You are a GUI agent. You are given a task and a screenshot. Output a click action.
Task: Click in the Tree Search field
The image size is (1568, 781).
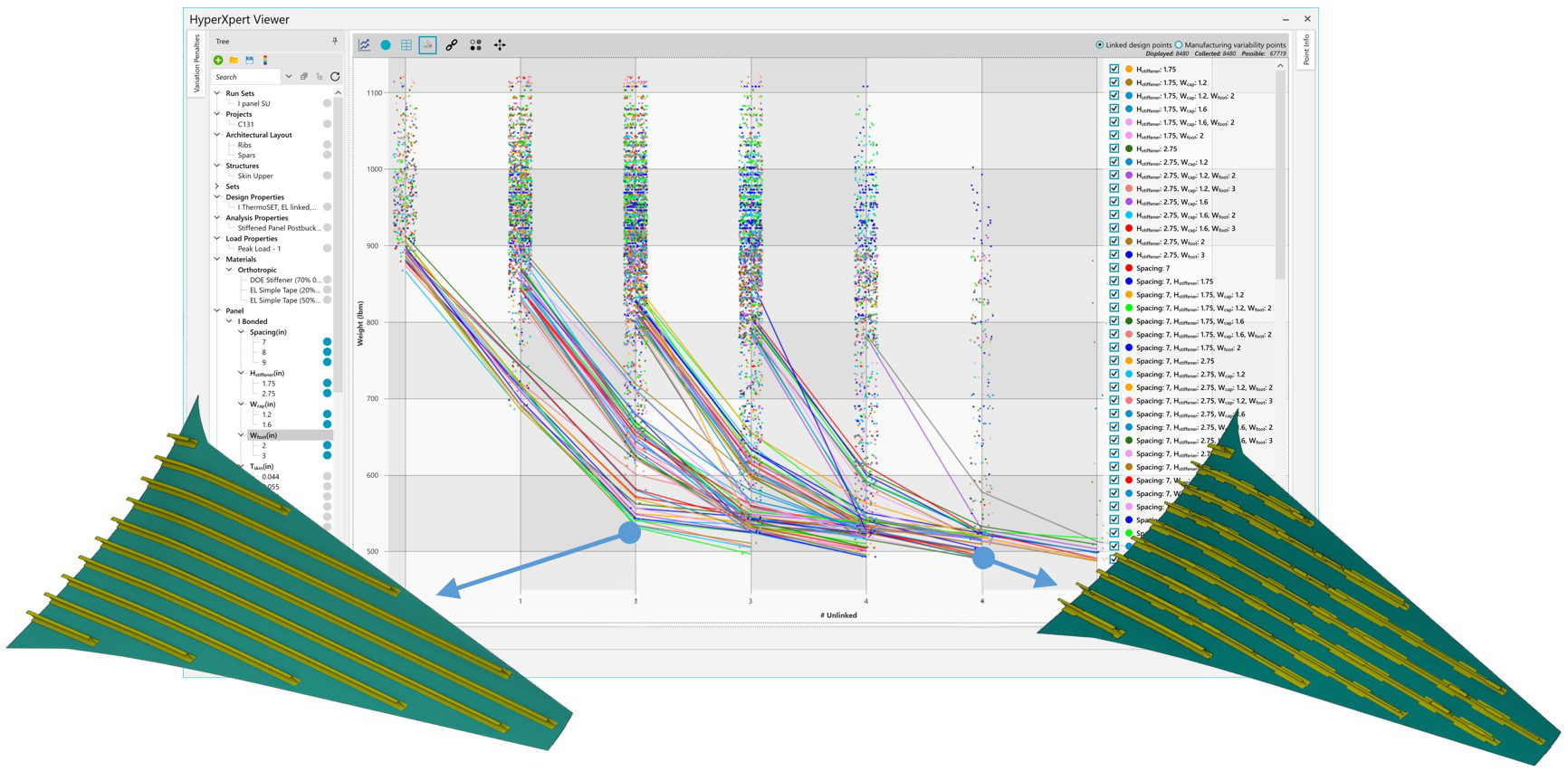(246, 77)
